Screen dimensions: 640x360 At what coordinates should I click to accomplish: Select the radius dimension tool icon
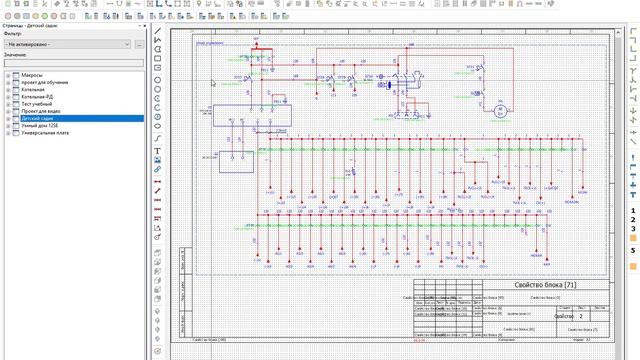(158, 237)
